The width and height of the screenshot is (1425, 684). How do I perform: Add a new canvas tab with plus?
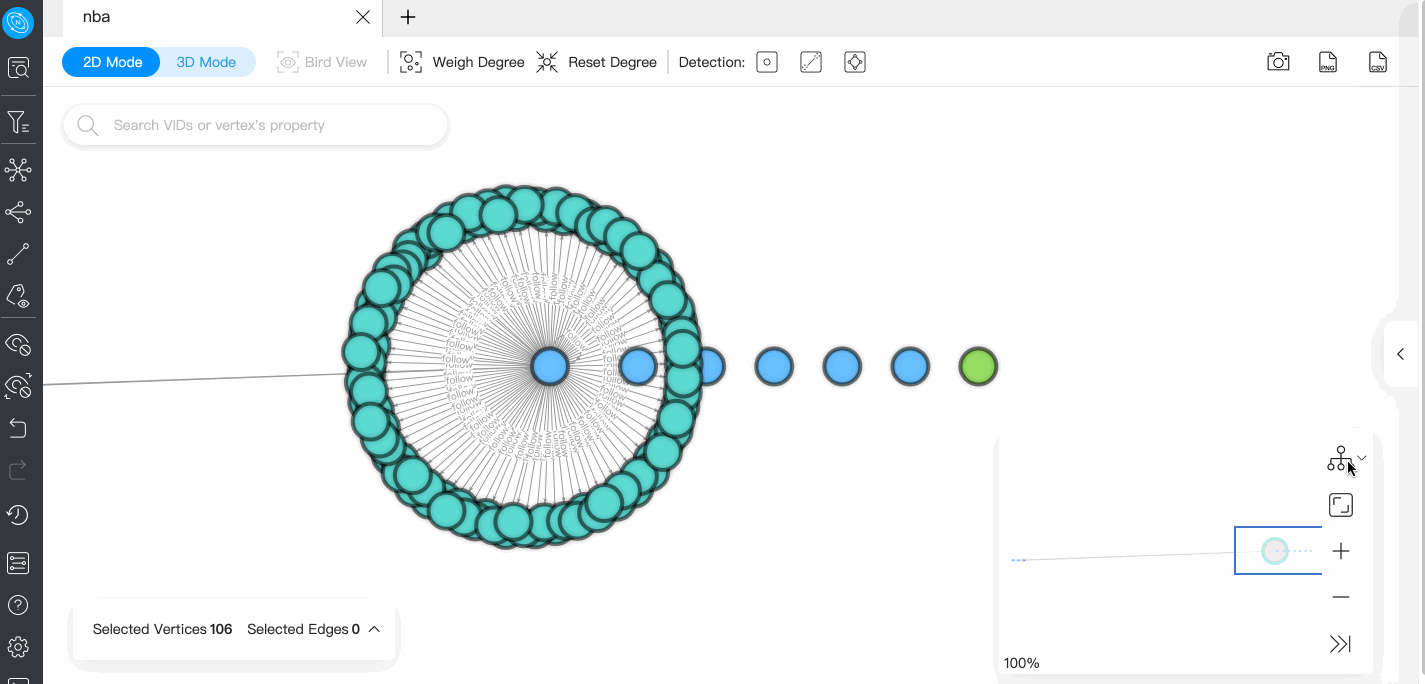pos(408,17)
